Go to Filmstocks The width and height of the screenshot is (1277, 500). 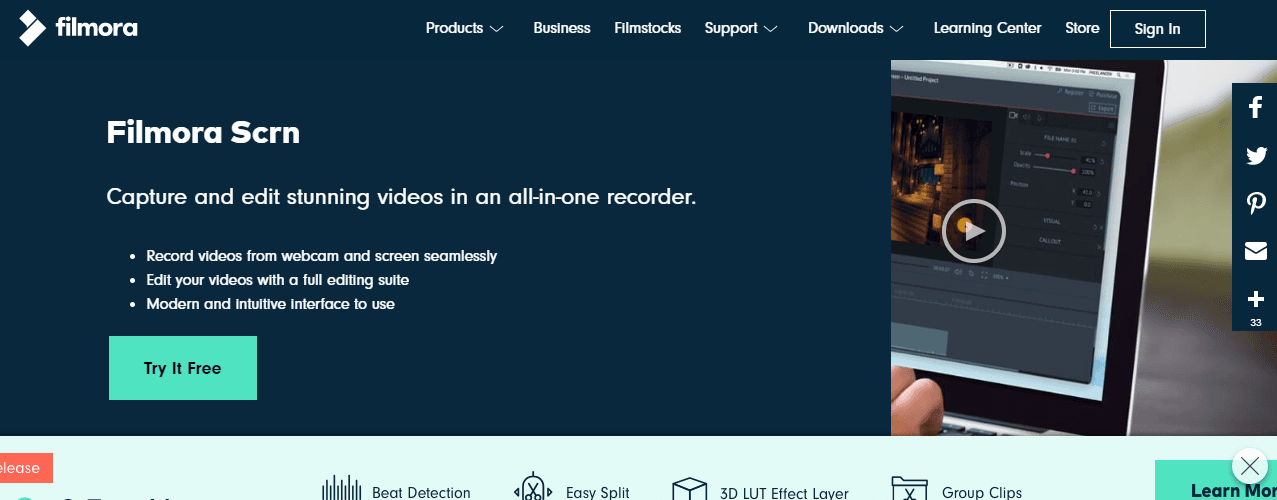648,28
